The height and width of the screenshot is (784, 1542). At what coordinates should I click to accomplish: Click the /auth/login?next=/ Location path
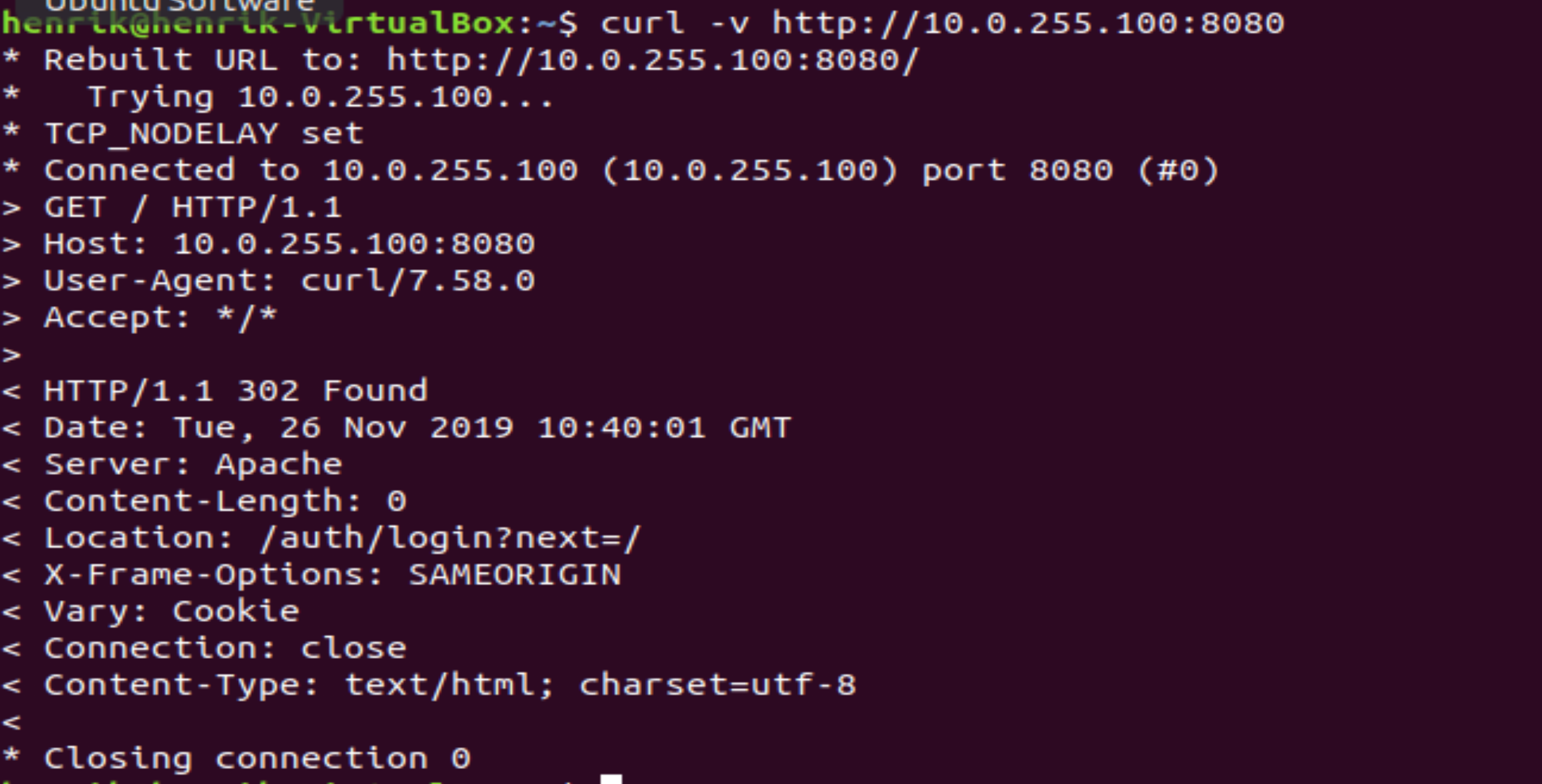[450, 538]
